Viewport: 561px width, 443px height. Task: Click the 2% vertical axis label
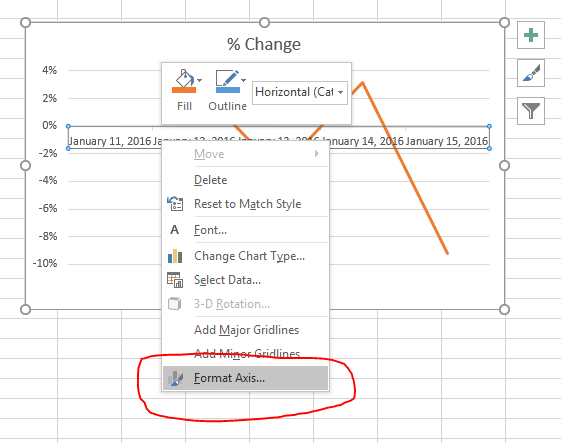point(50,98)
